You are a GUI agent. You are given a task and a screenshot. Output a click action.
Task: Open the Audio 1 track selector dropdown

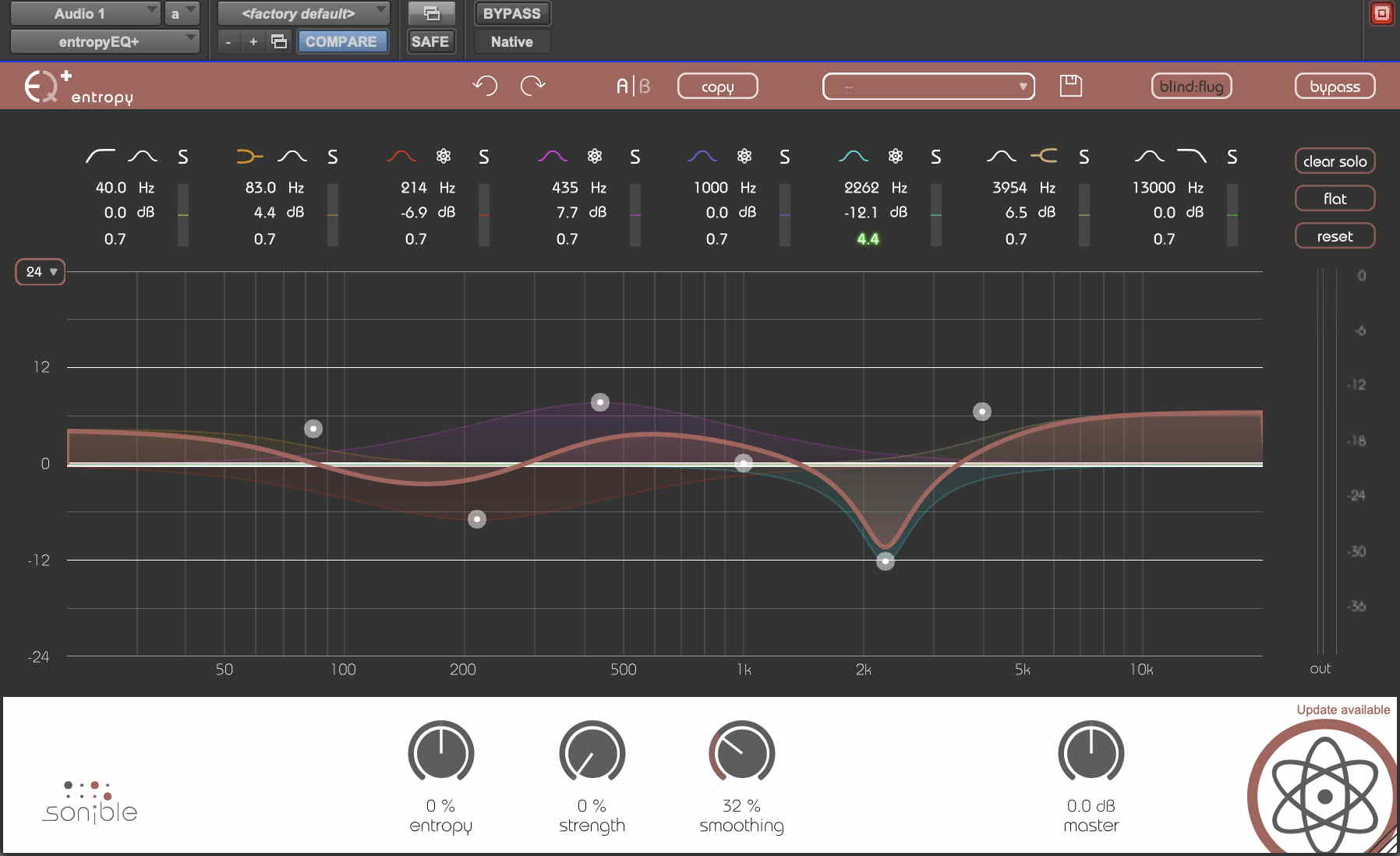pos(84,13)
